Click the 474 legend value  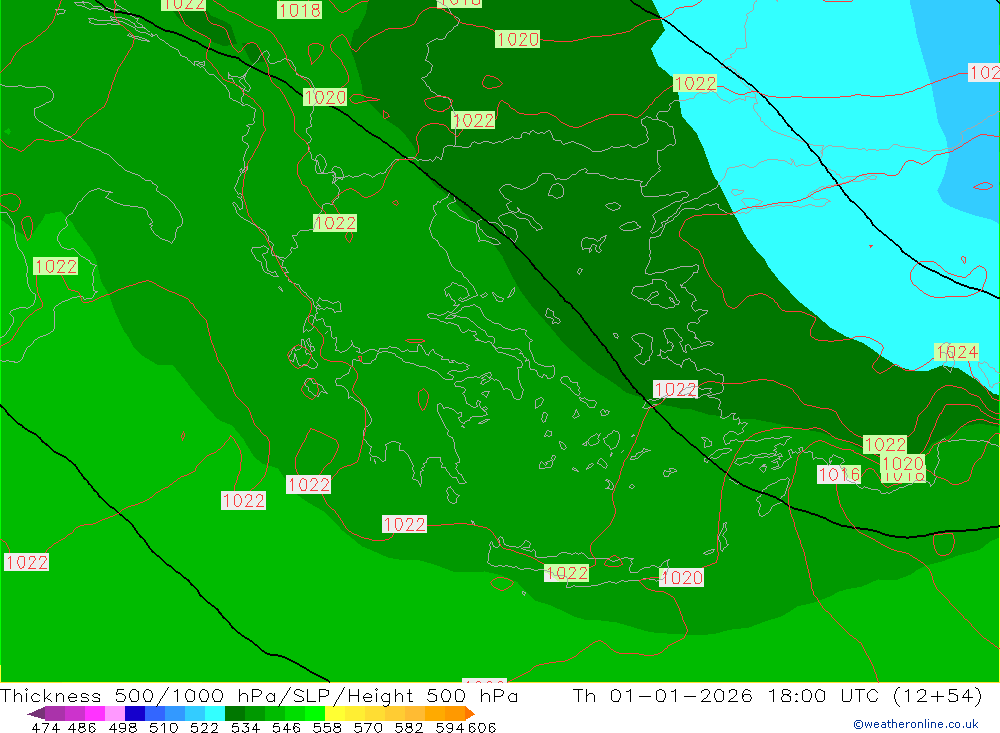pyautogui.click(x=45, y=727)
